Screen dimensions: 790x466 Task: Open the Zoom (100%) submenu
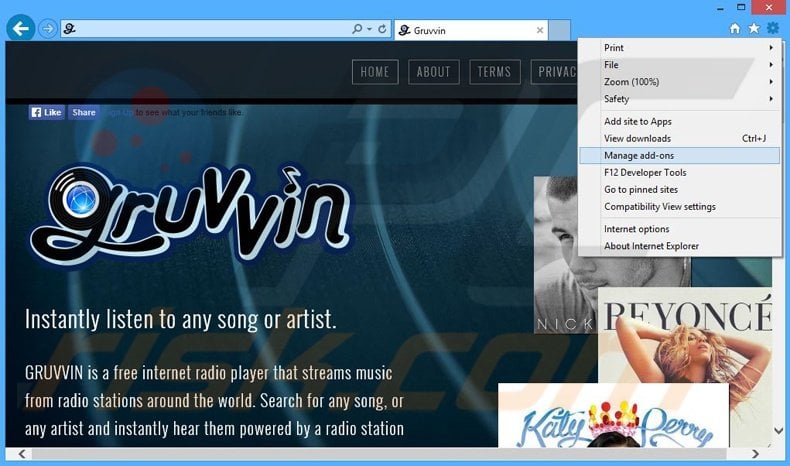point(679,82)
